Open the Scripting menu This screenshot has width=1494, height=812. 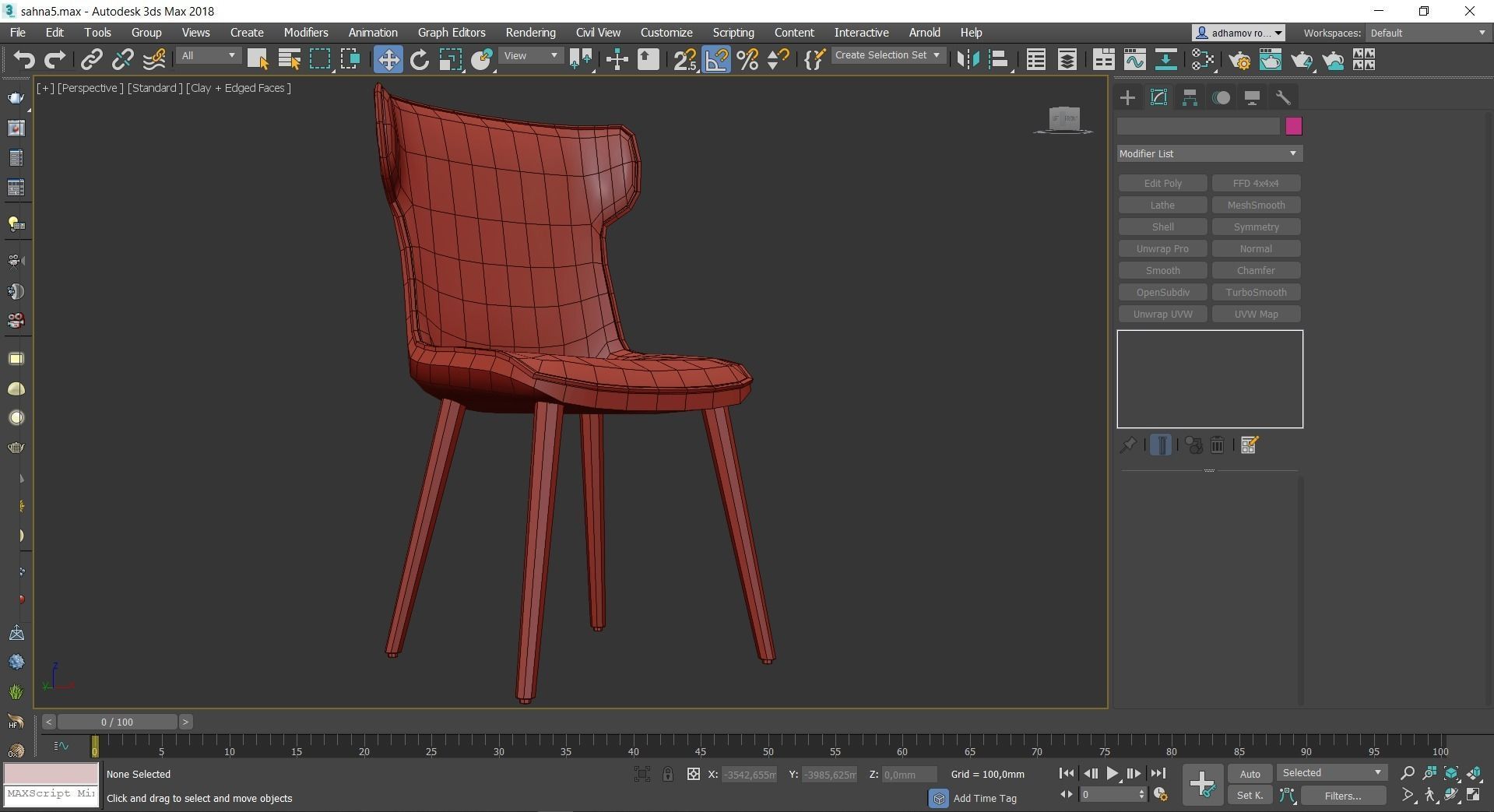733,33
